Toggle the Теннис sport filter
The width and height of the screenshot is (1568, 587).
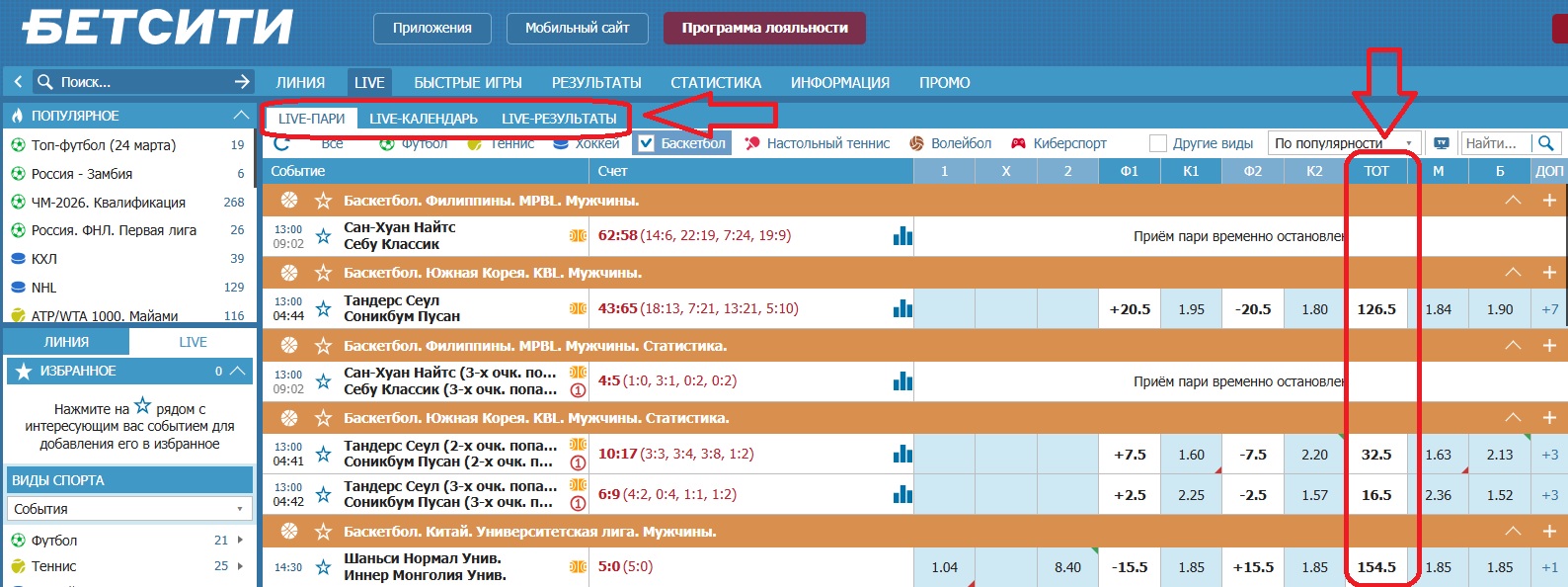tap(500, 143)
